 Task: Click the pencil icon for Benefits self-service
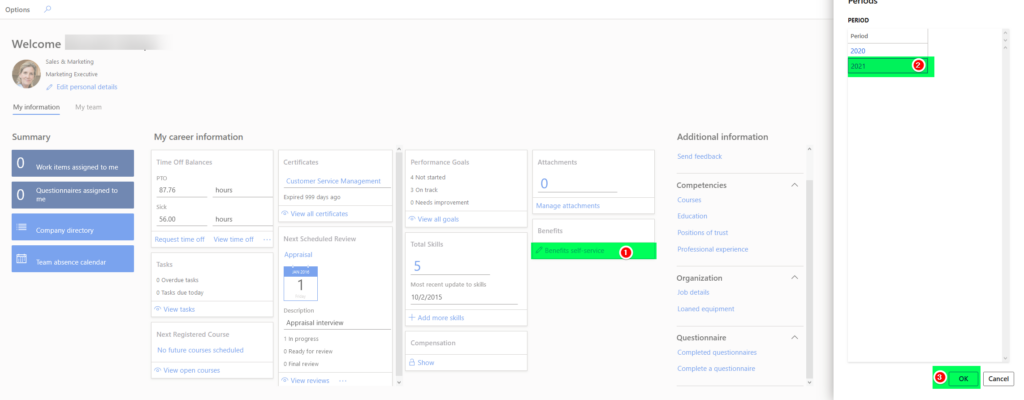pos(539,250)
